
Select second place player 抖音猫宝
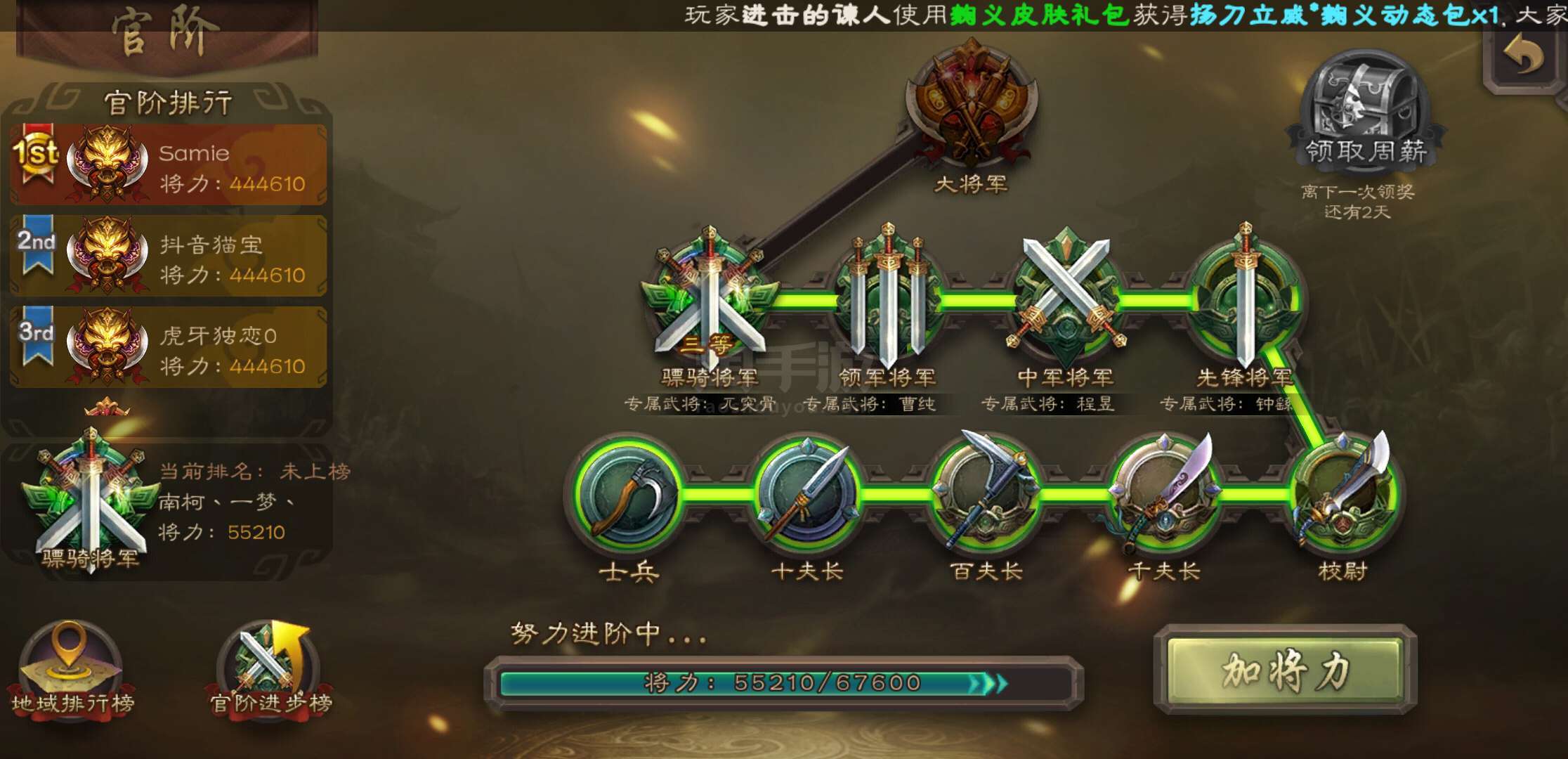tap(169, 256)
